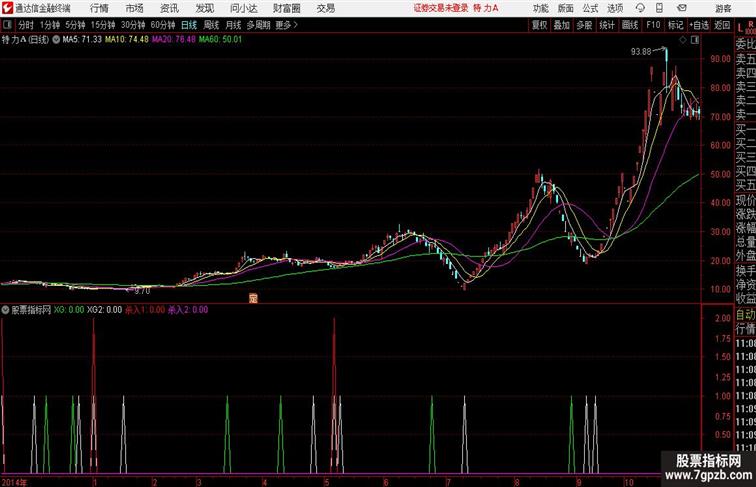Viewport: 756px width, 487px height.
Task: Open the 功能 menu
Action: (540, 8)
